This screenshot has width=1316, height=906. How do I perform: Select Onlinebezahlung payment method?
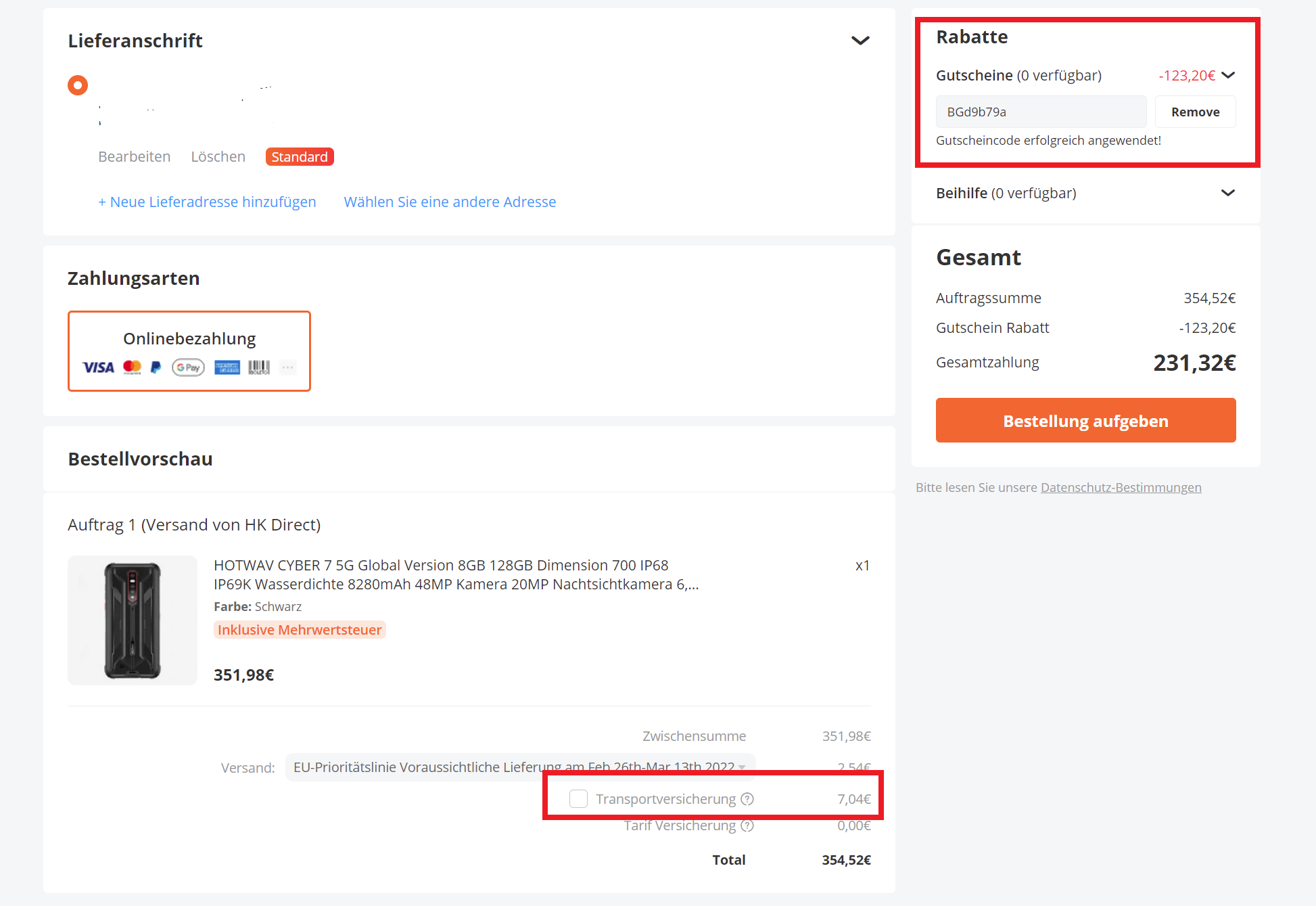189,351
